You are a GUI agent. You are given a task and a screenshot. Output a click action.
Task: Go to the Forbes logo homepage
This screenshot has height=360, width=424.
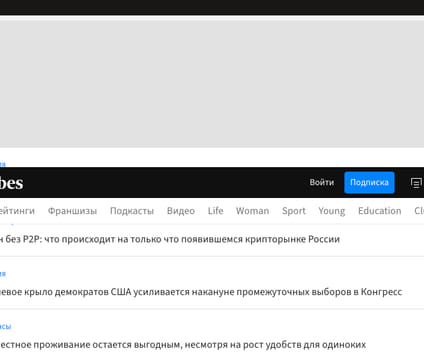click(x=11, y=183)
